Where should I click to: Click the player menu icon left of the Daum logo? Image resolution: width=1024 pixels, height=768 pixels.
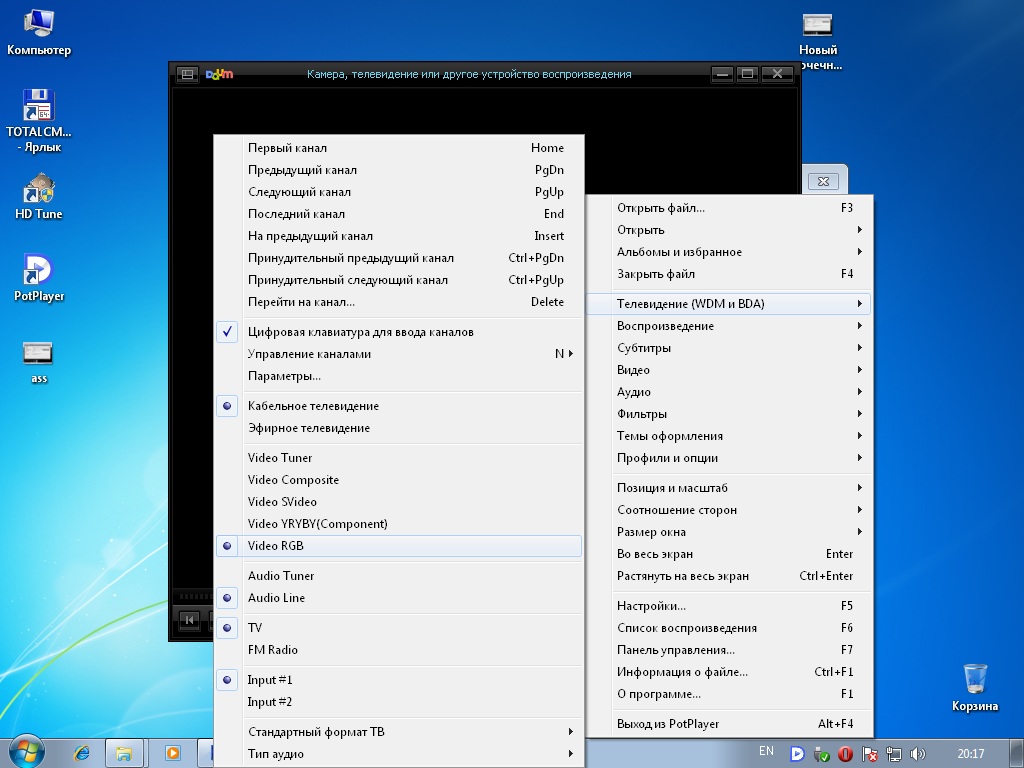tap(187, 74)
